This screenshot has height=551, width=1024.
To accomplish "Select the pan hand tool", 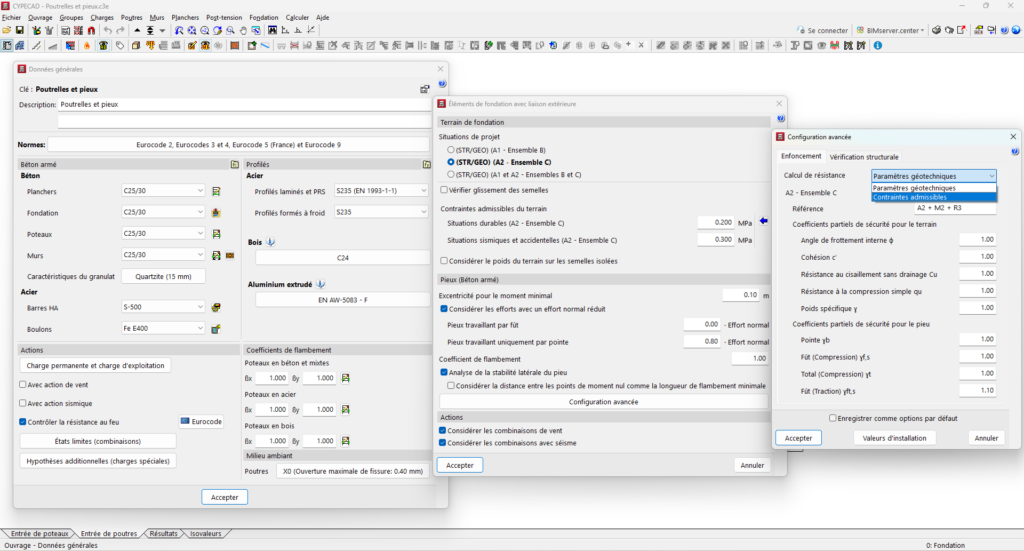I will 243,30.
